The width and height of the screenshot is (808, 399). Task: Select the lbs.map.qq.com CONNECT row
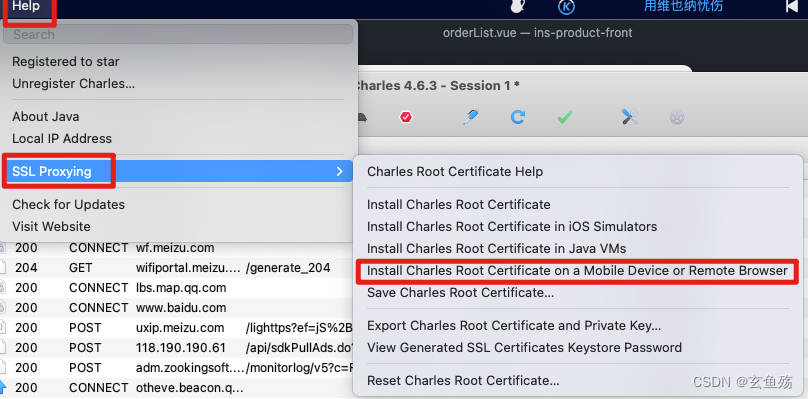176,288
